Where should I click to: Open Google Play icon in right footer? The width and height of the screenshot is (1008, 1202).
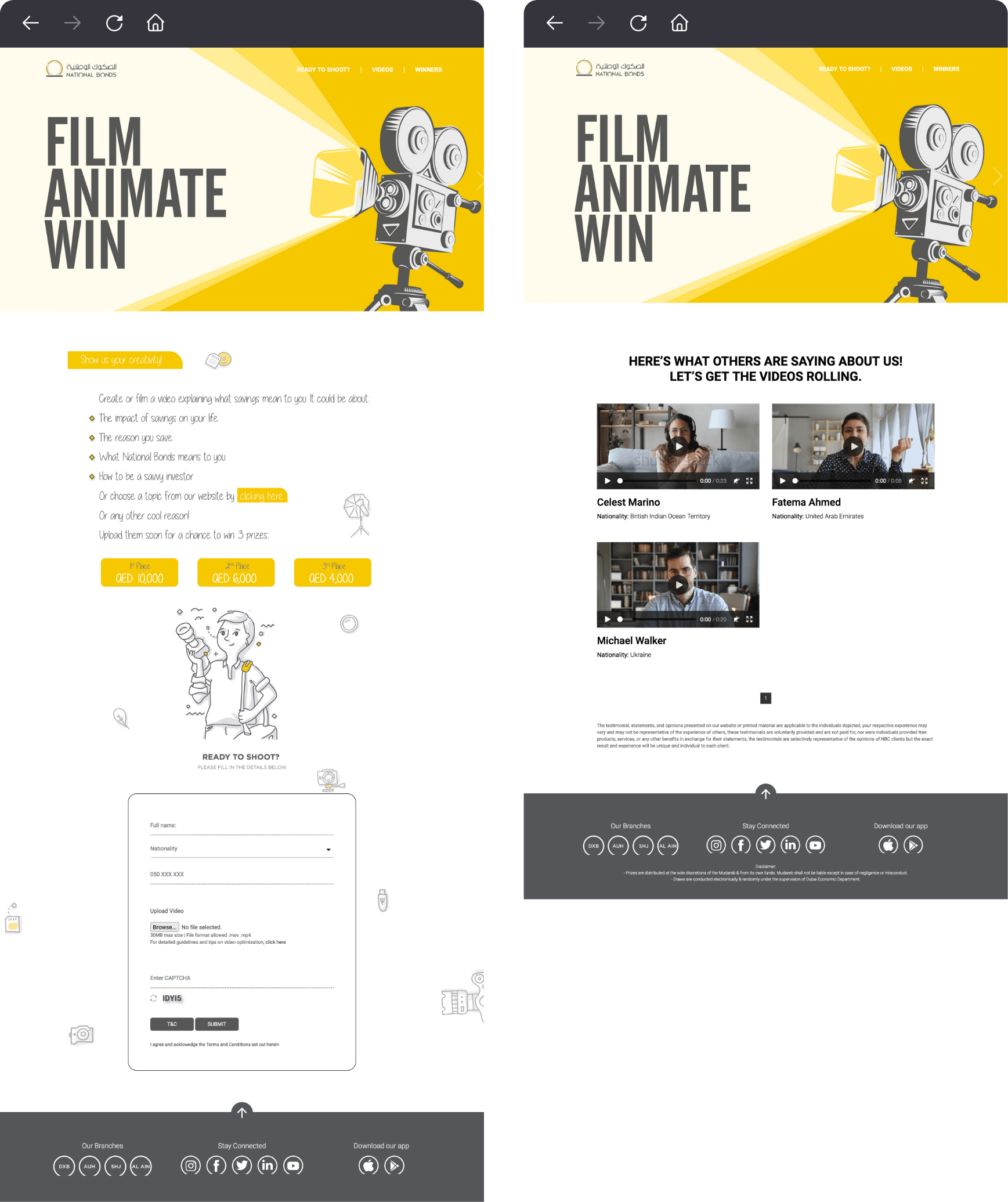click(913, 845)
